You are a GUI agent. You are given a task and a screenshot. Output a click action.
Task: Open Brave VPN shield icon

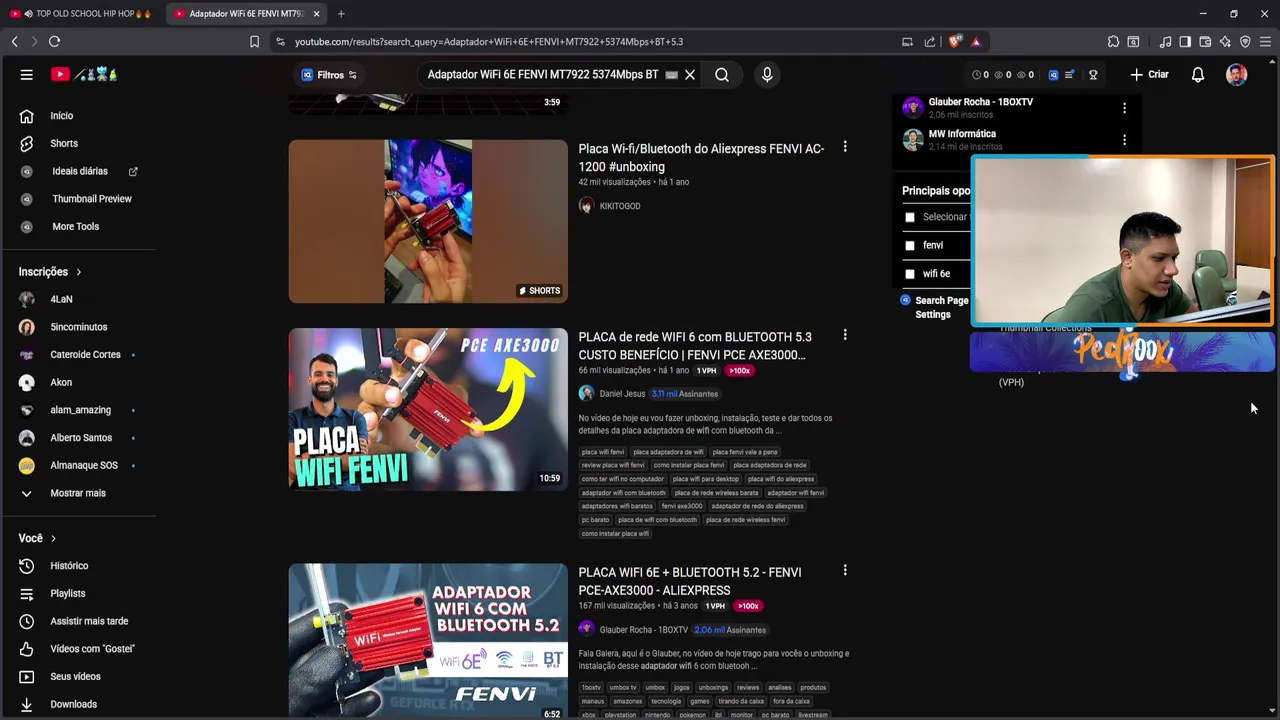[1245, 42]
